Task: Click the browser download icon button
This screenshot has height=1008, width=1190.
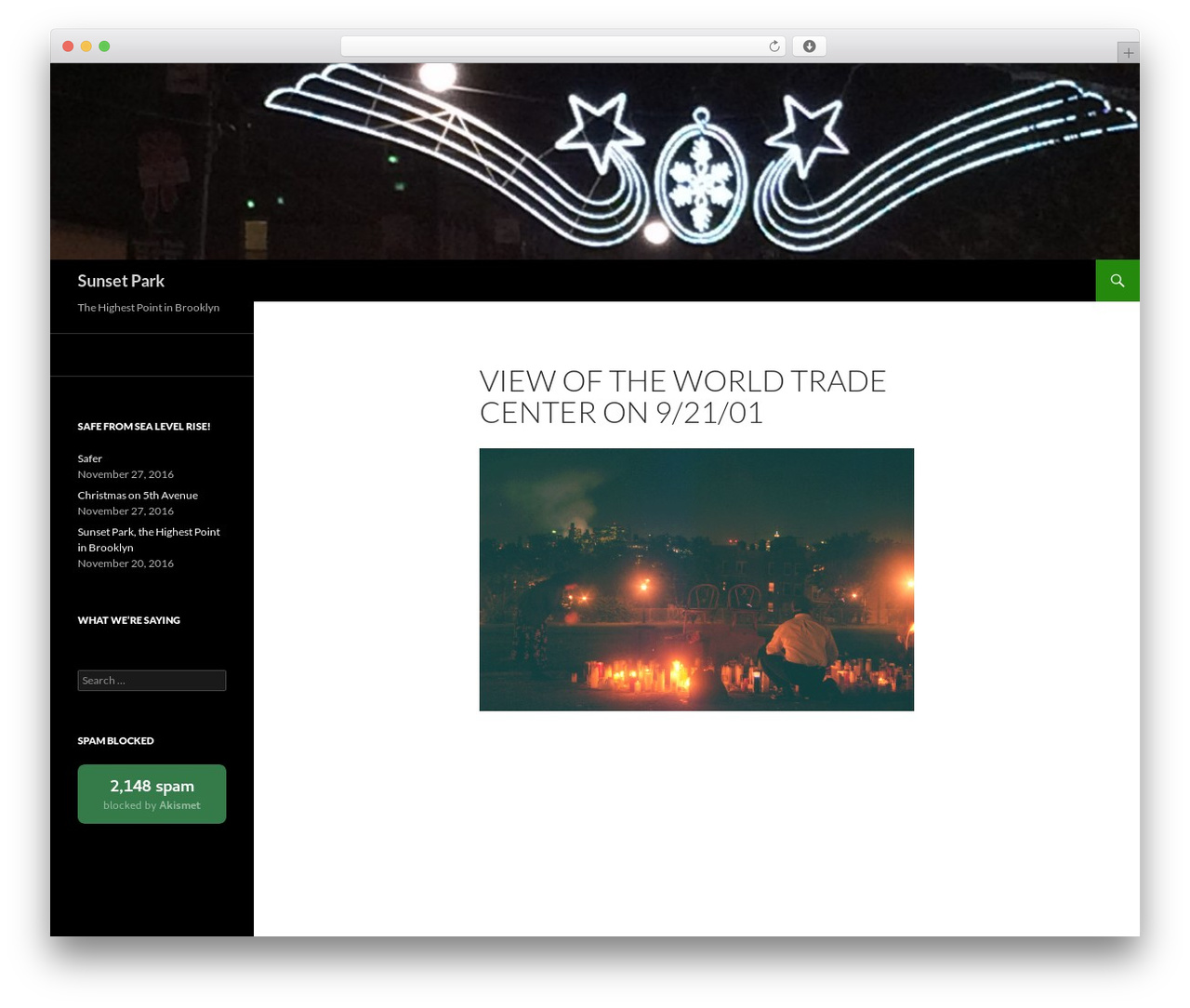Action: (x=809, y=46)
